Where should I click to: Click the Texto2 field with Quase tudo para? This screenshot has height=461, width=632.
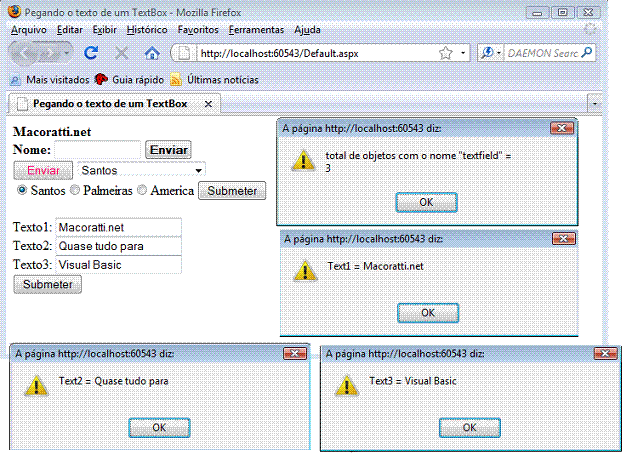point(118,246)
